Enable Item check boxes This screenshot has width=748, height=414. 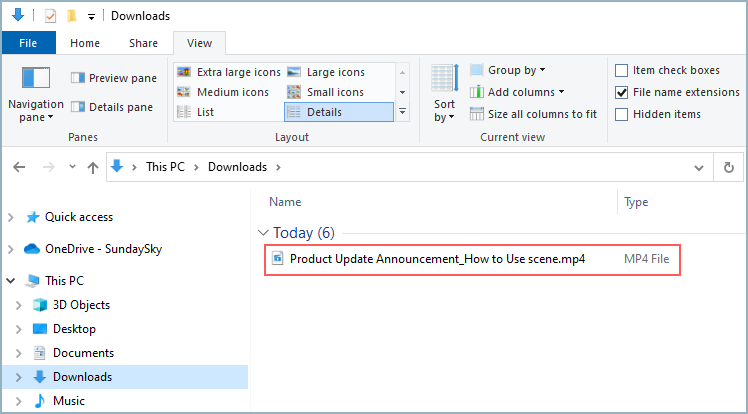pos(622,70)
